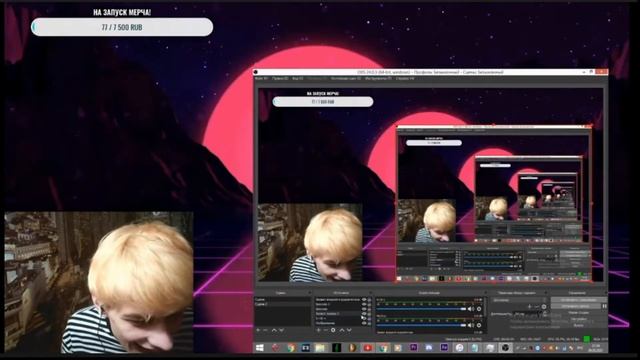Open Инструменты menu in OBS

(378, 78)
